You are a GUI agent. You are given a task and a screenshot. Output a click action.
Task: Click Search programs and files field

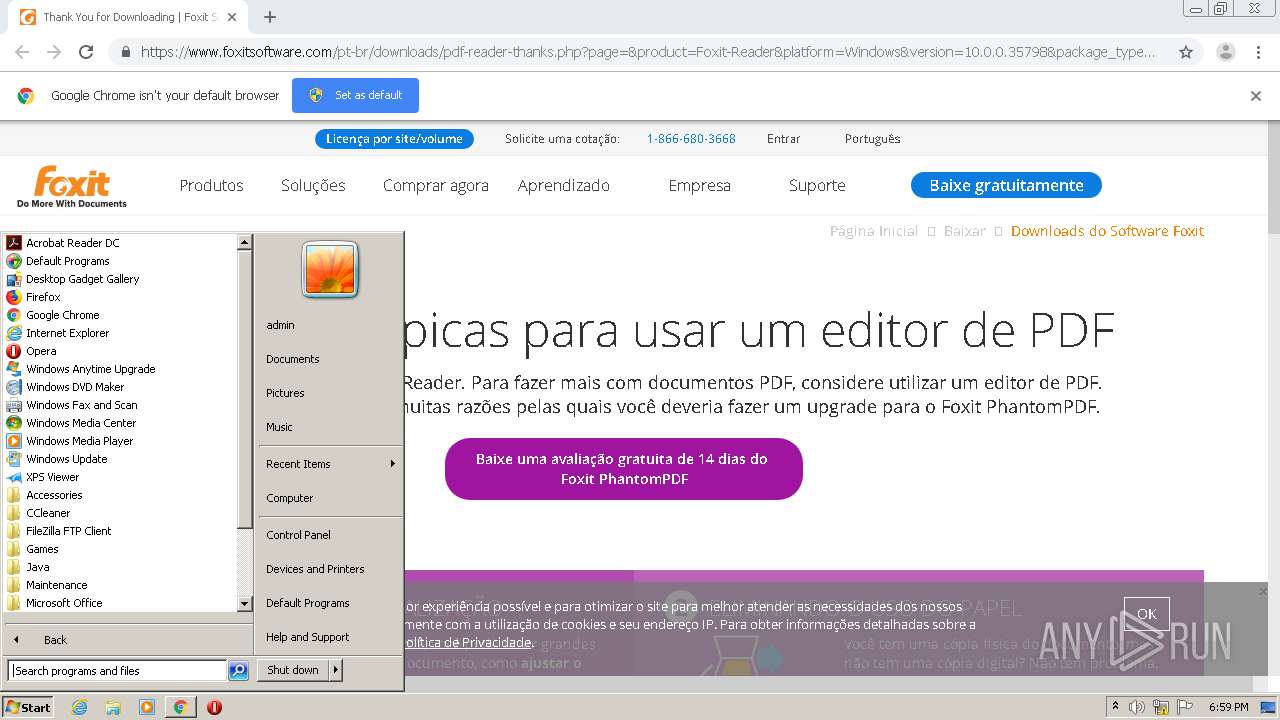(117, 671)
